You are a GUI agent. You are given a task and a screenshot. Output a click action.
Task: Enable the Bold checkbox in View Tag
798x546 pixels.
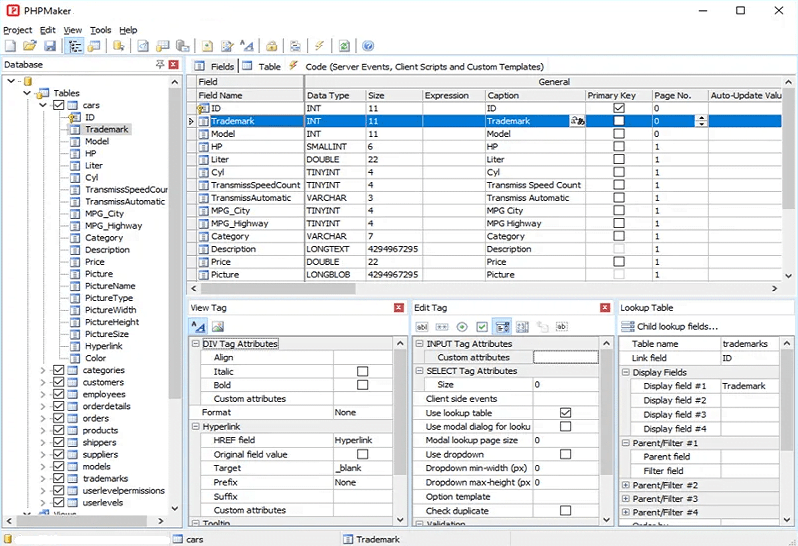pyautogui.click(x=362, y=385)
